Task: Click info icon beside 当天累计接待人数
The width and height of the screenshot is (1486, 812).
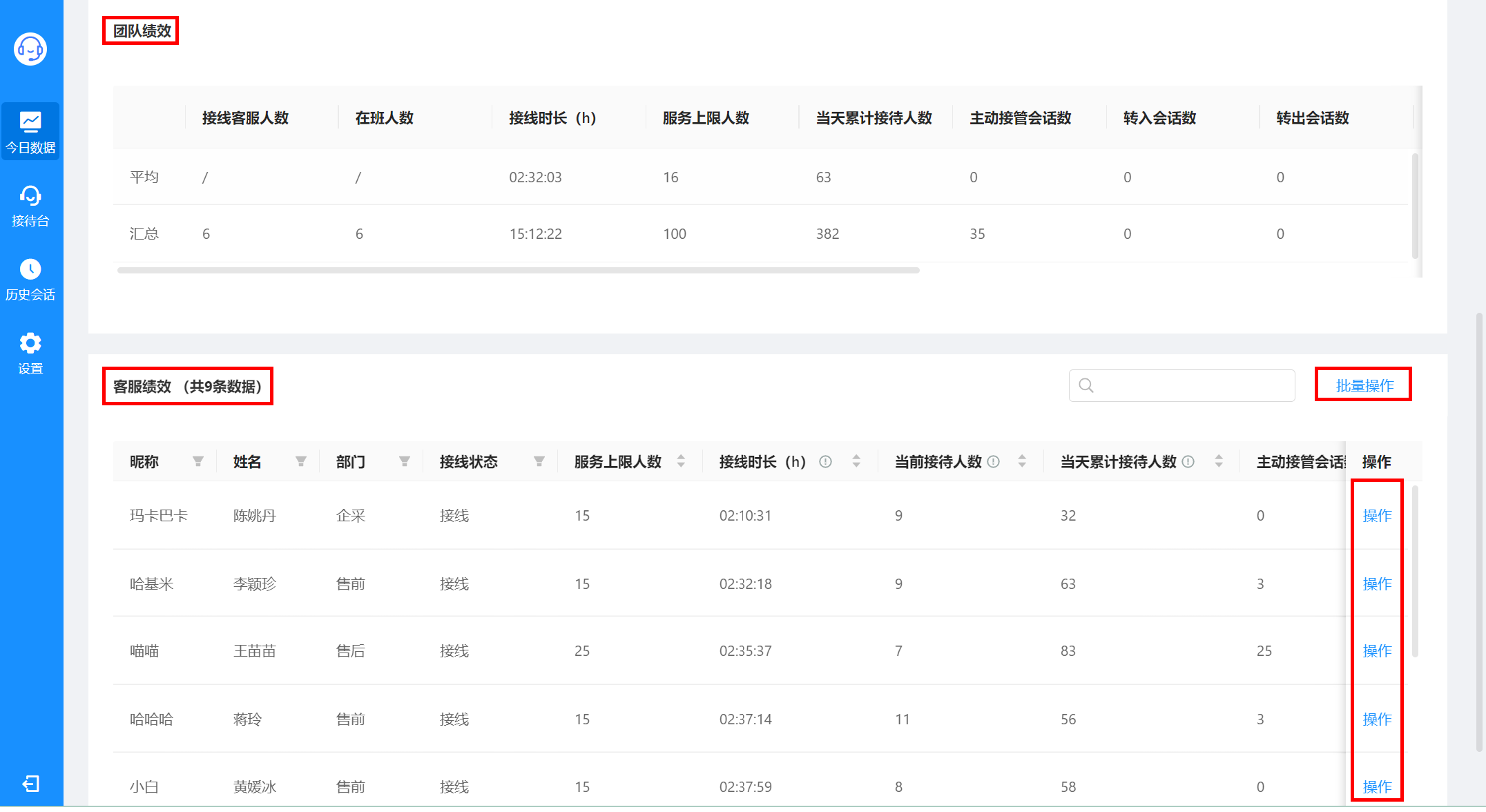Action: tap(1188, 461)
